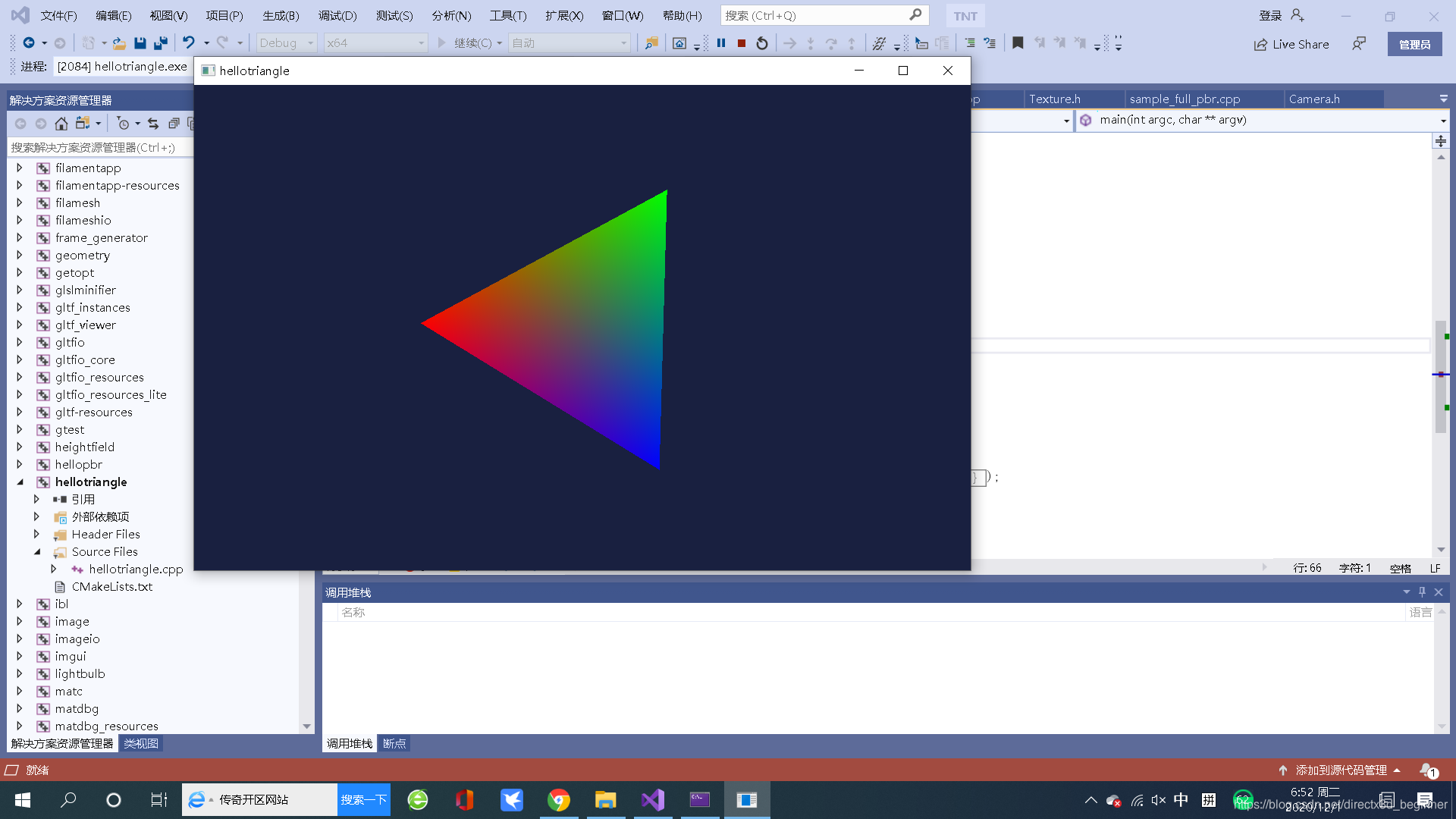The image size is (1456, 819).
Task: Collapse the hellotriangle project node
Action: (x=20, y=482)
